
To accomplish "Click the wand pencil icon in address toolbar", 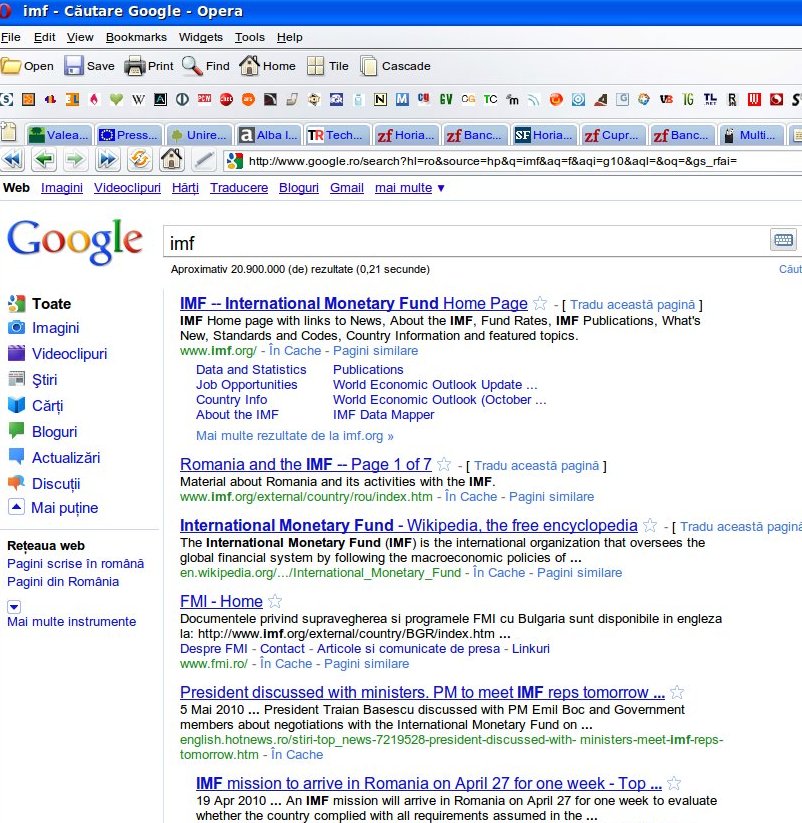I will [x=204, y=160].
